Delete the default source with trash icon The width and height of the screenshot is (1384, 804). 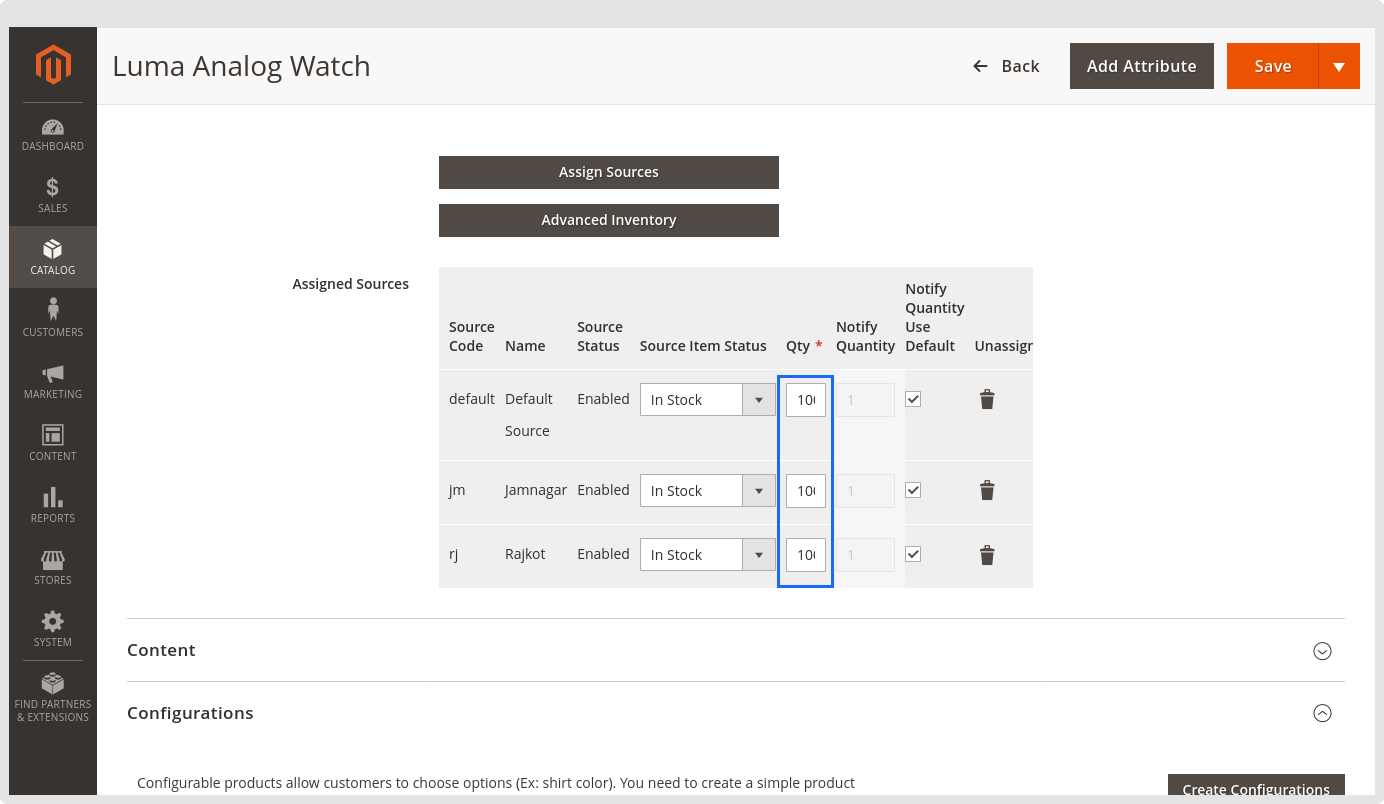pyautogui.click(x=987, y=400)
